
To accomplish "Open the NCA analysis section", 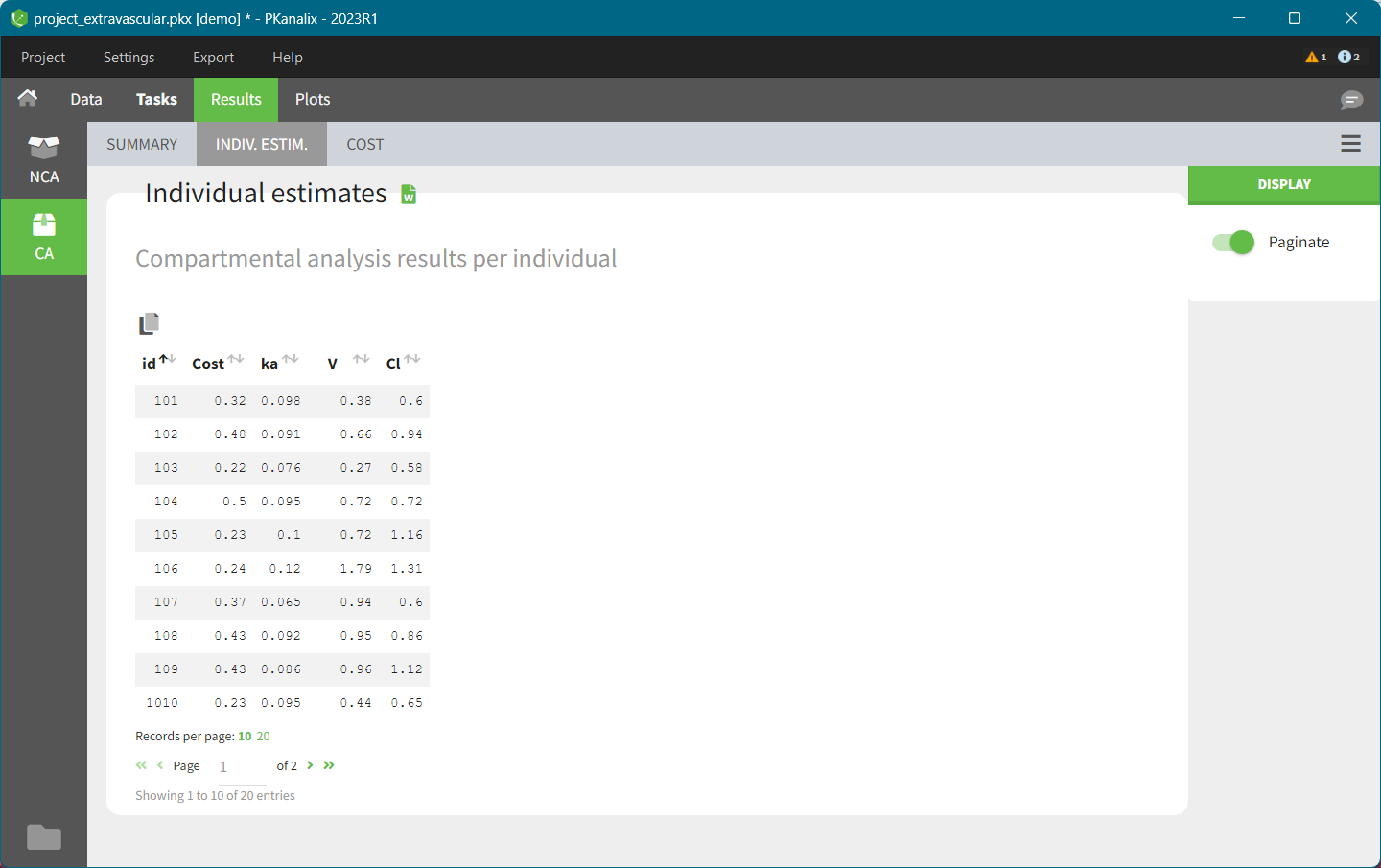I will point(44,159).
